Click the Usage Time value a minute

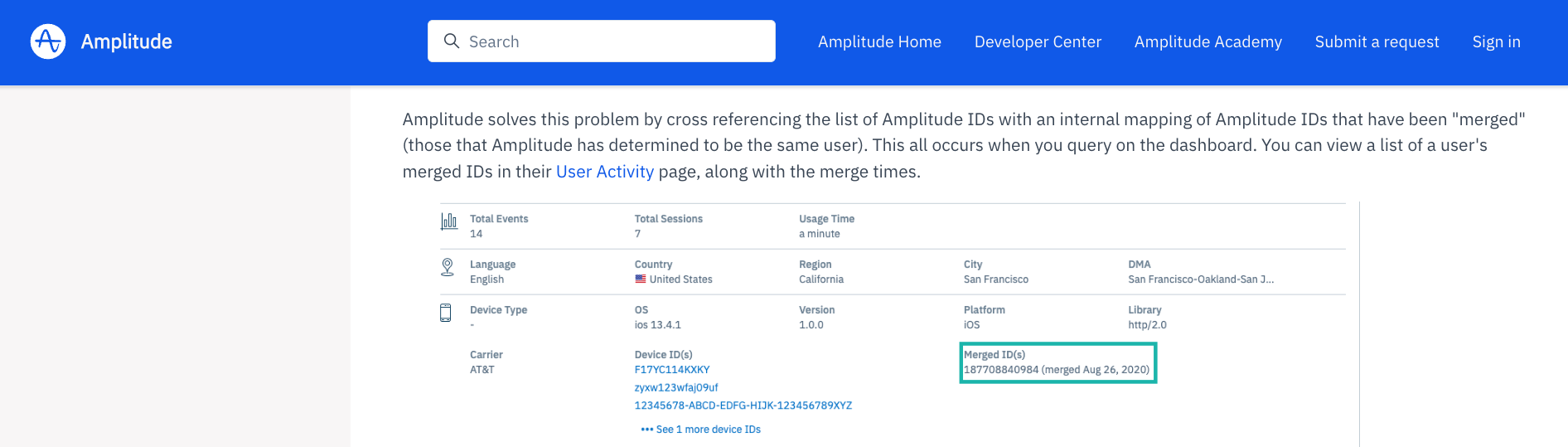coord(820,234)
